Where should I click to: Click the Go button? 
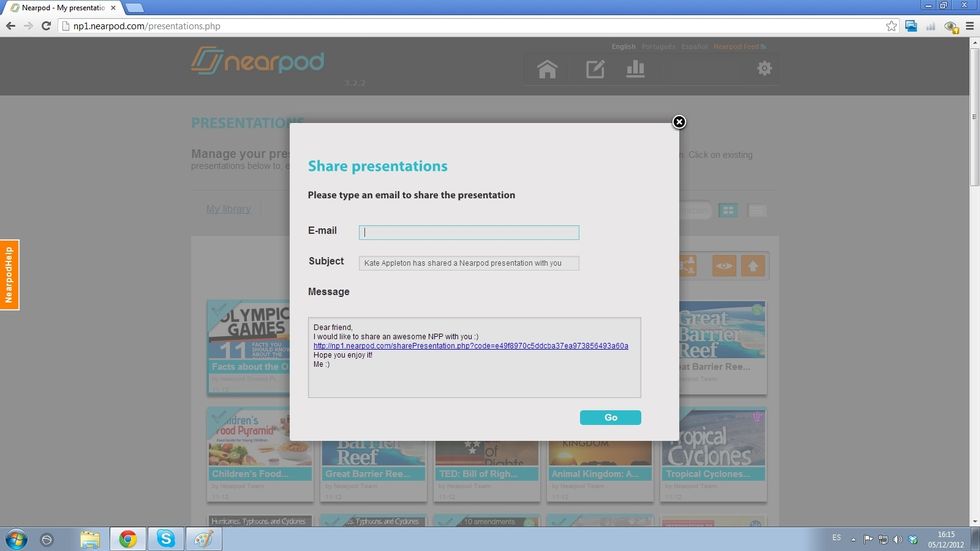point(610,417)
